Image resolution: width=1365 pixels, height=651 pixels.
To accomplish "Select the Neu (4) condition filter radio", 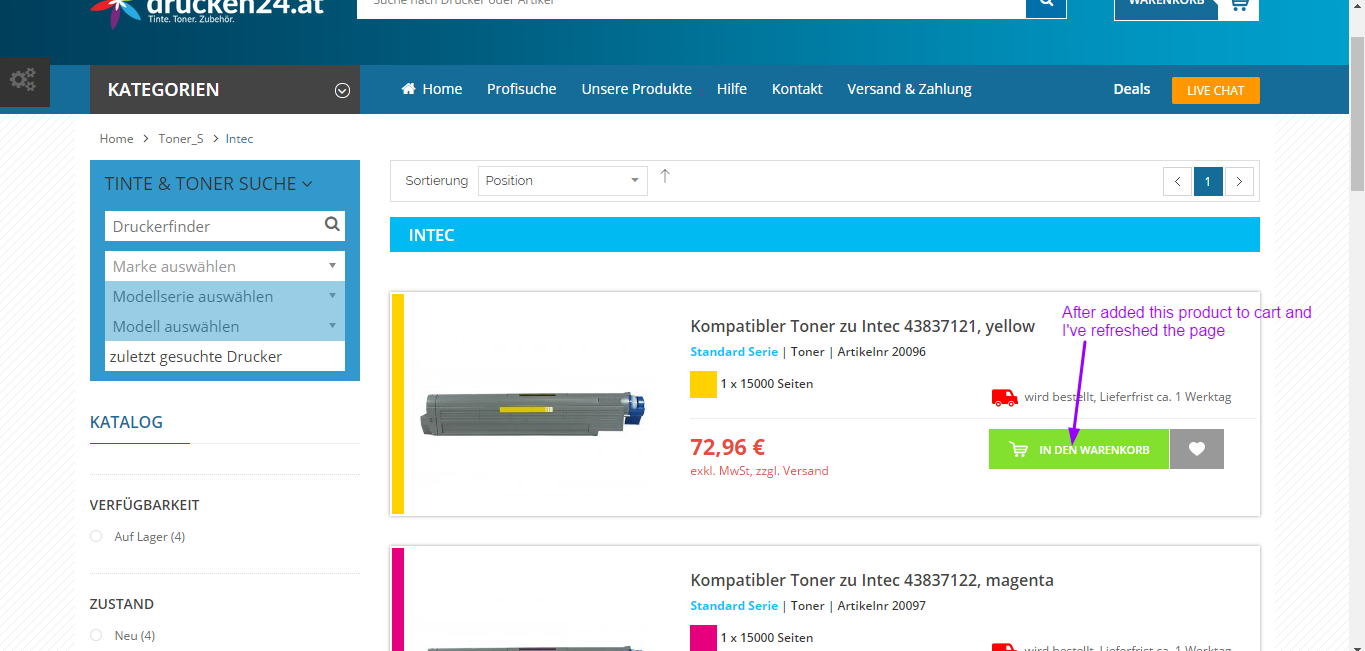I will (x=96, y=636).
